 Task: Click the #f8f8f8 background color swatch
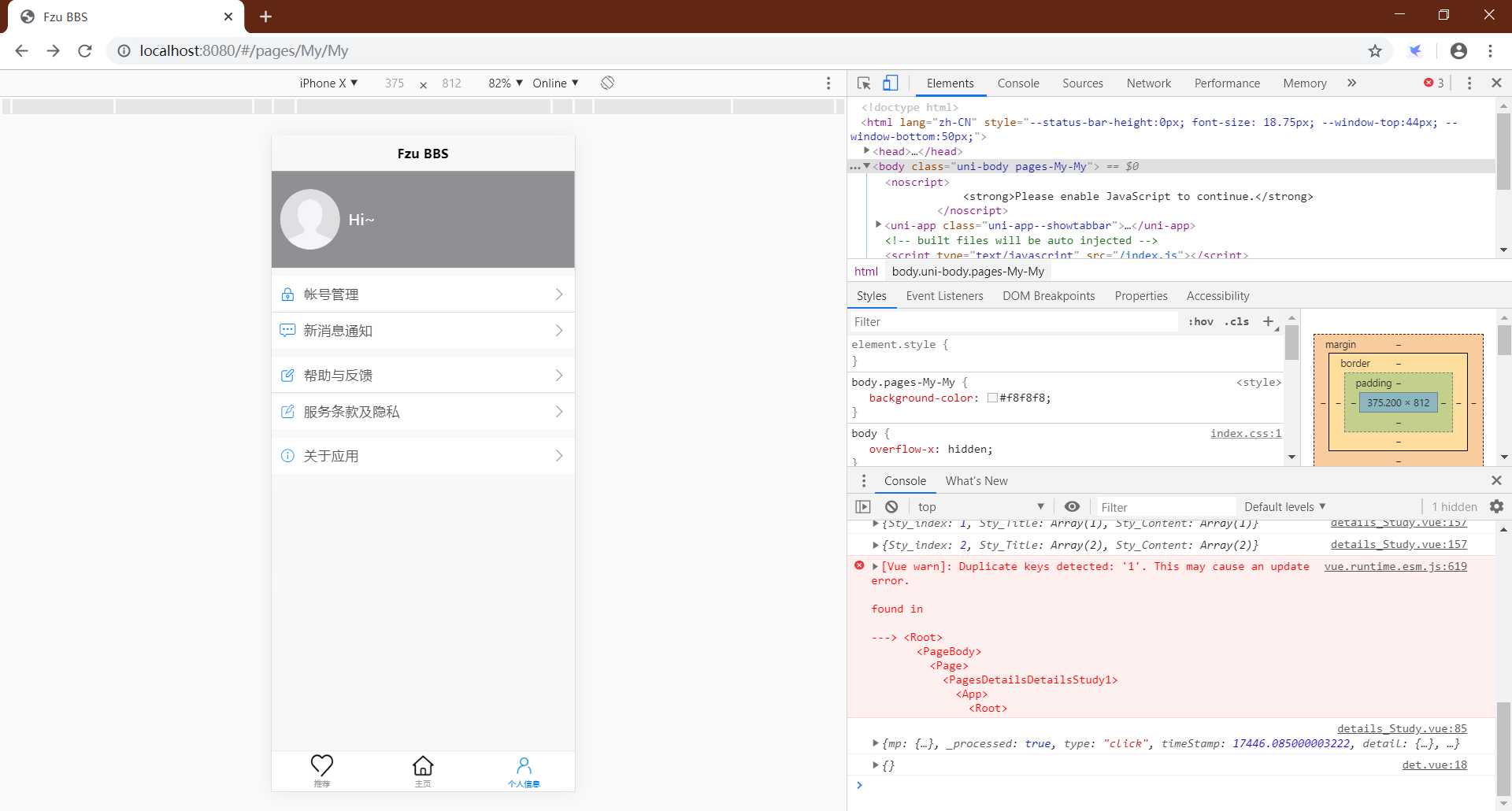coord(992,398)
